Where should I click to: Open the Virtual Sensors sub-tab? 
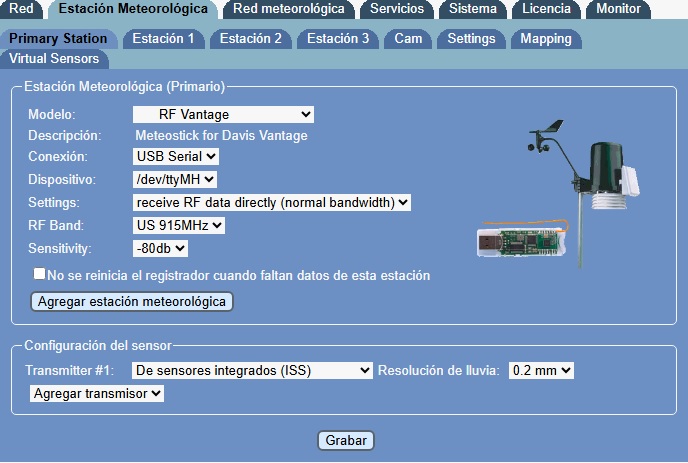(54, 58)
